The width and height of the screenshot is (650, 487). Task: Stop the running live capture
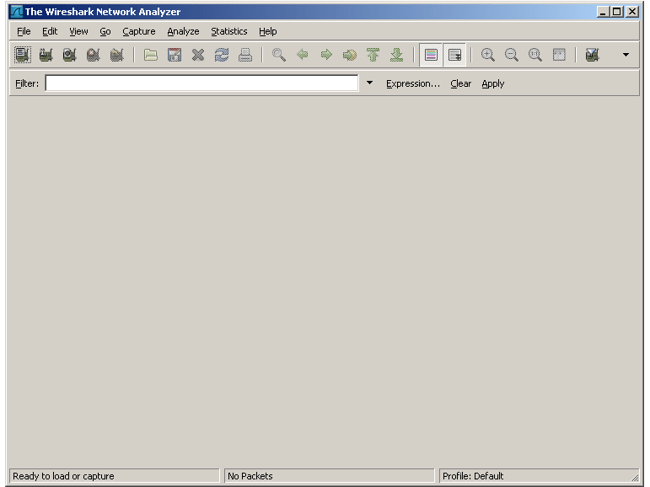click(x=93, y=55)
